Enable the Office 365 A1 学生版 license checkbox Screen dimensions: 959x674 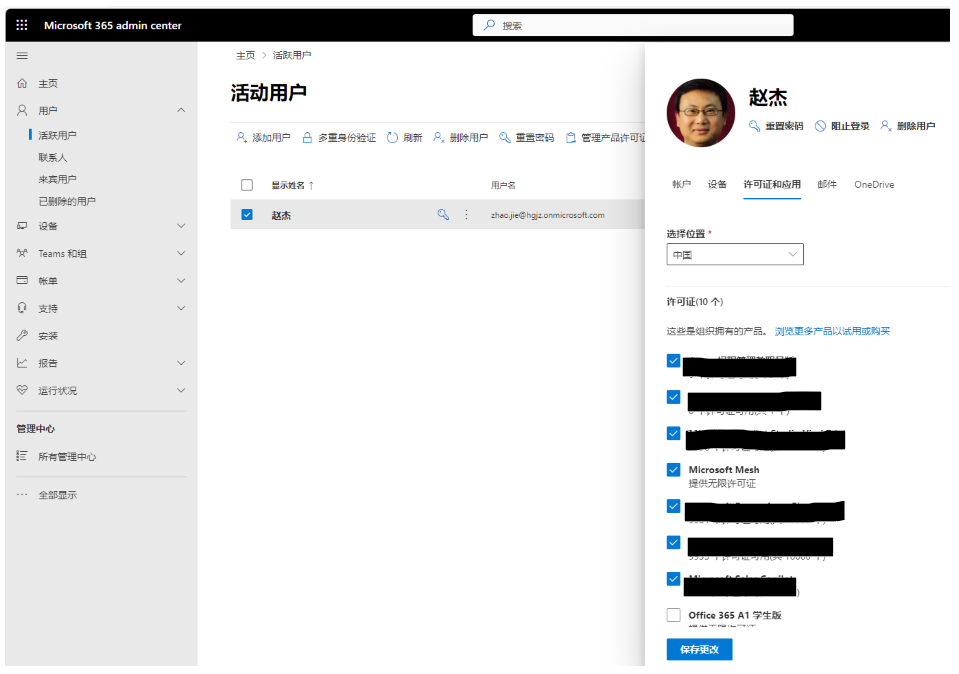point(673,615)
